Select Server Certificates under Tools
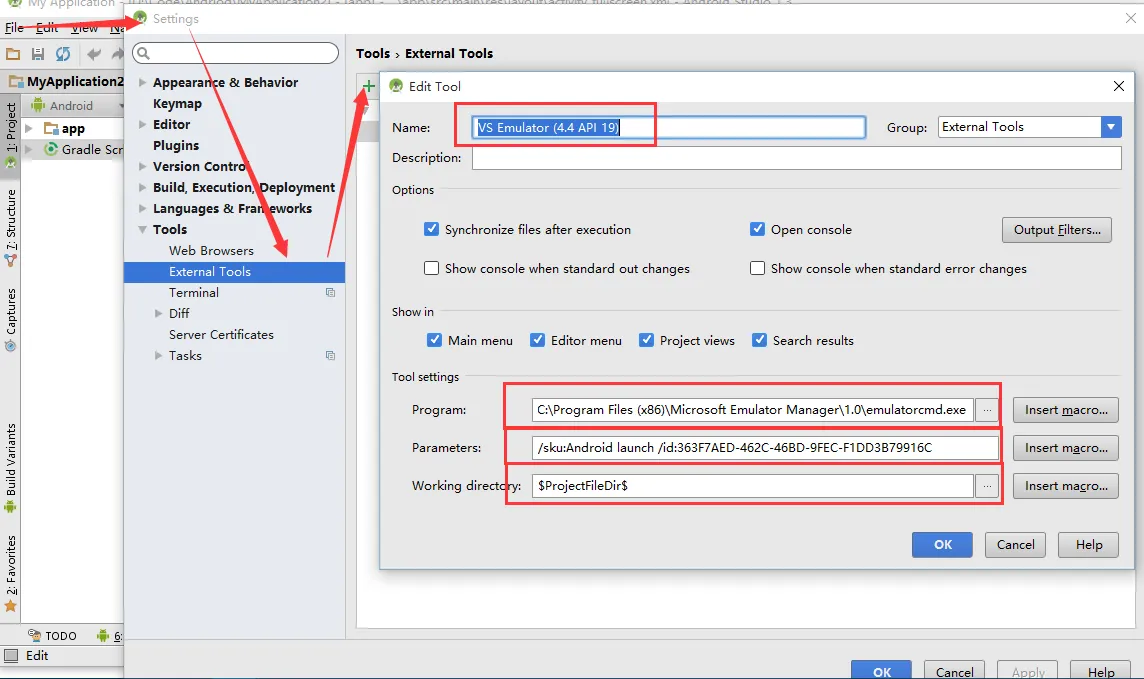This screenshot has width=1144, height=679. pyautogui.click(x=221, y=335)
